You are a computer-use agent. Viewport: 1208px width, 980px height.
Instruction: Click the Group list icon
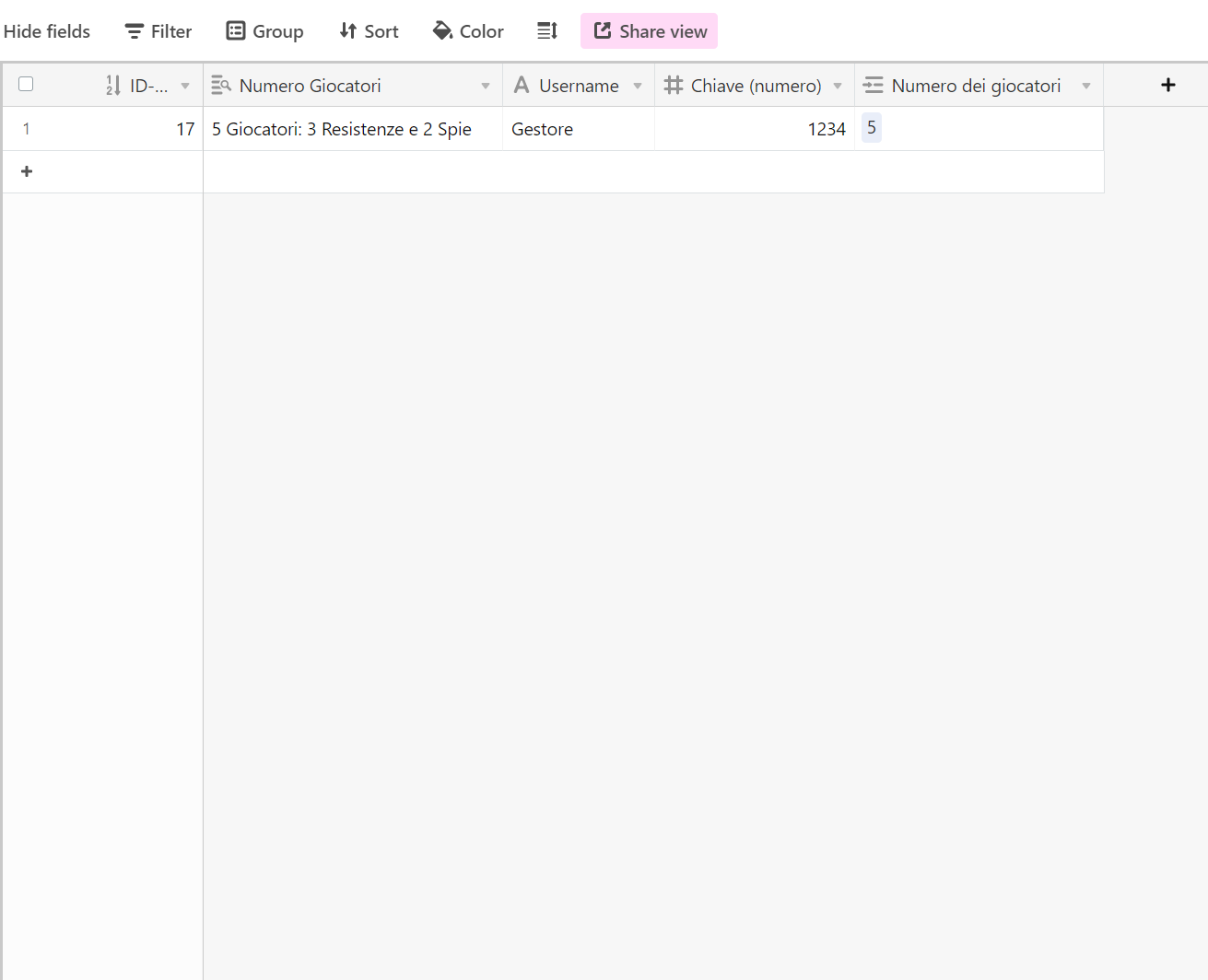pyautogui.click(x=236, y=31)
